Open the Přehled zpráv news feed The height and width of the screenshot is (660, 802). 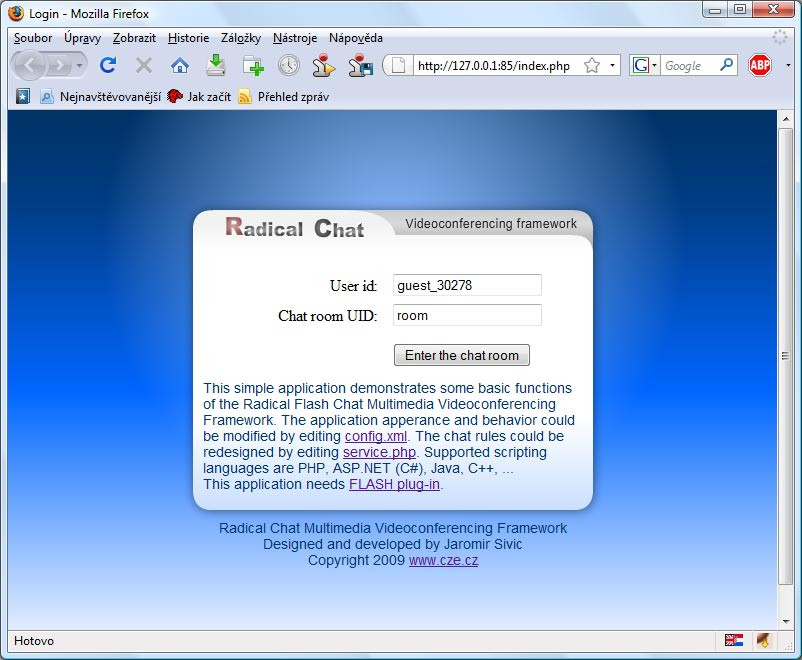point(284,96)
